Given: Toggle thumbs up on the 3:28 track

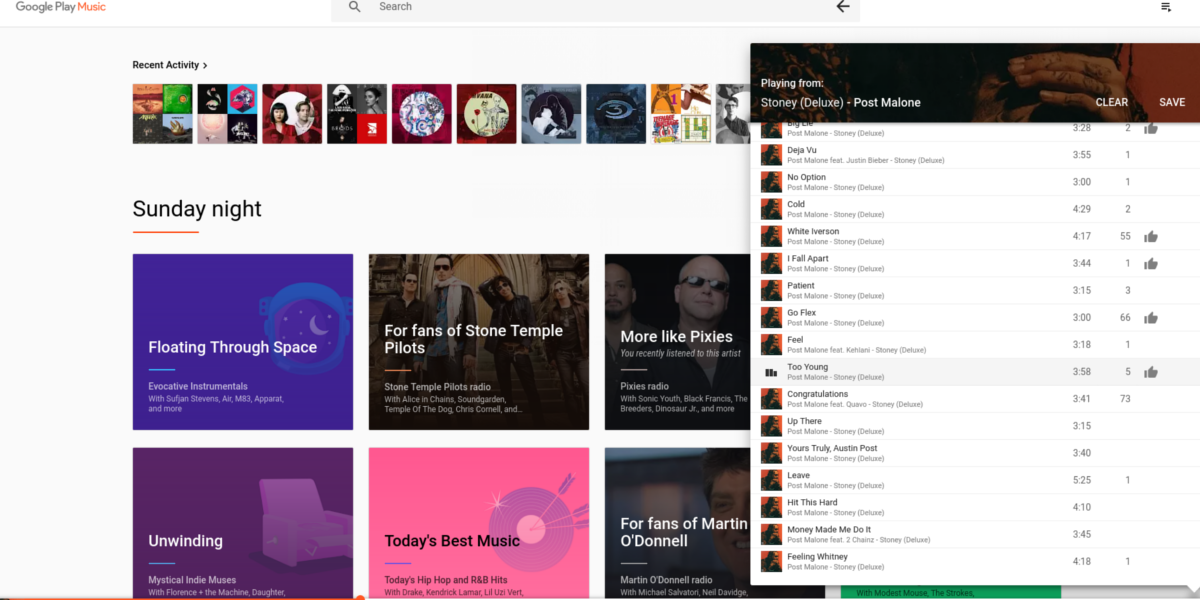Looking at the screenshot, I should (1151, 128).
